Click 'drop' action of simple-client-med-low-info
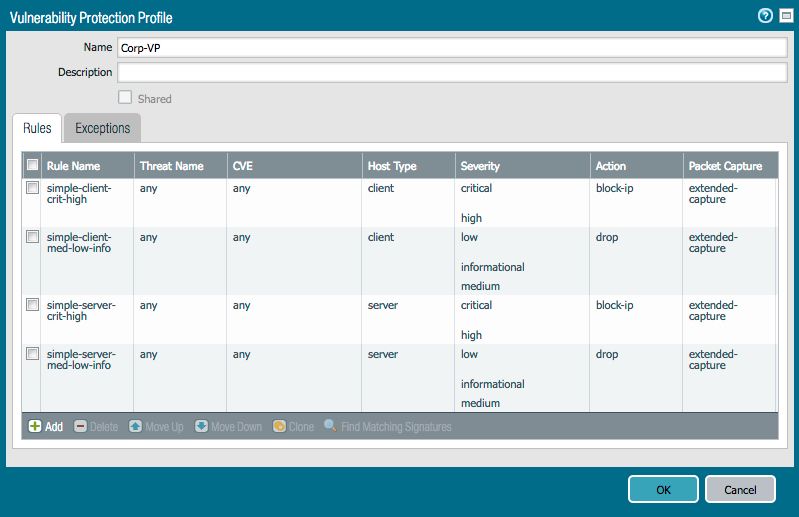The height and width of the screenshot is (517, 799). coord(607,237)
